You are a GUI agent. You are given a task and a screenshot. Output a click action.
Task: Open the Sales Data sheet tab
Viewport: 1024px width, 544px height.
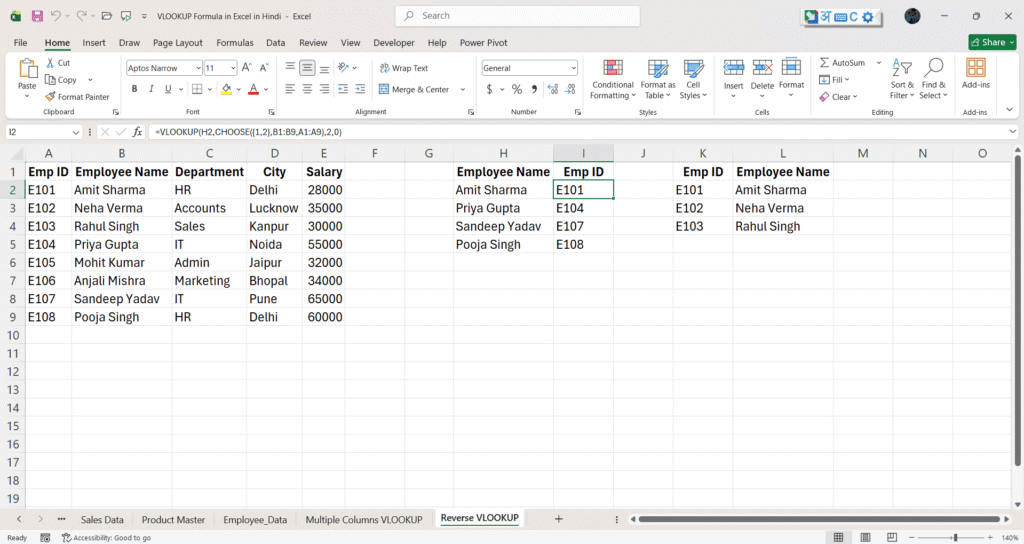point(102,520)
